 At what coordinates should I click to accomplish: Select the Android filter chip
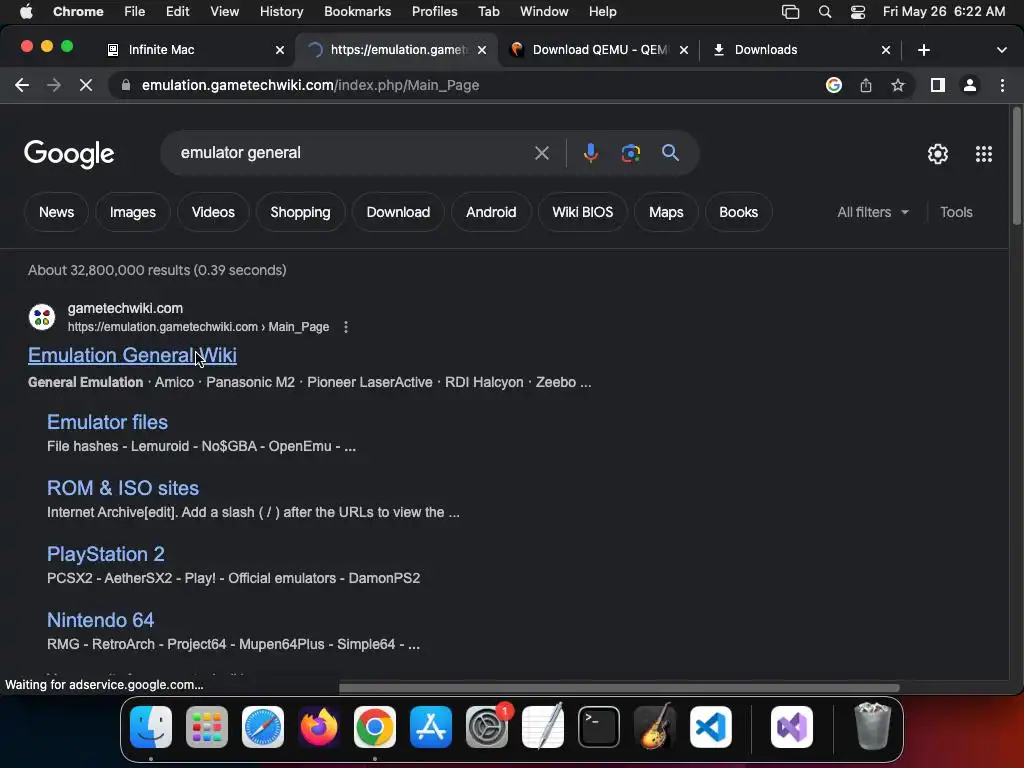click(x=491, y=212)
